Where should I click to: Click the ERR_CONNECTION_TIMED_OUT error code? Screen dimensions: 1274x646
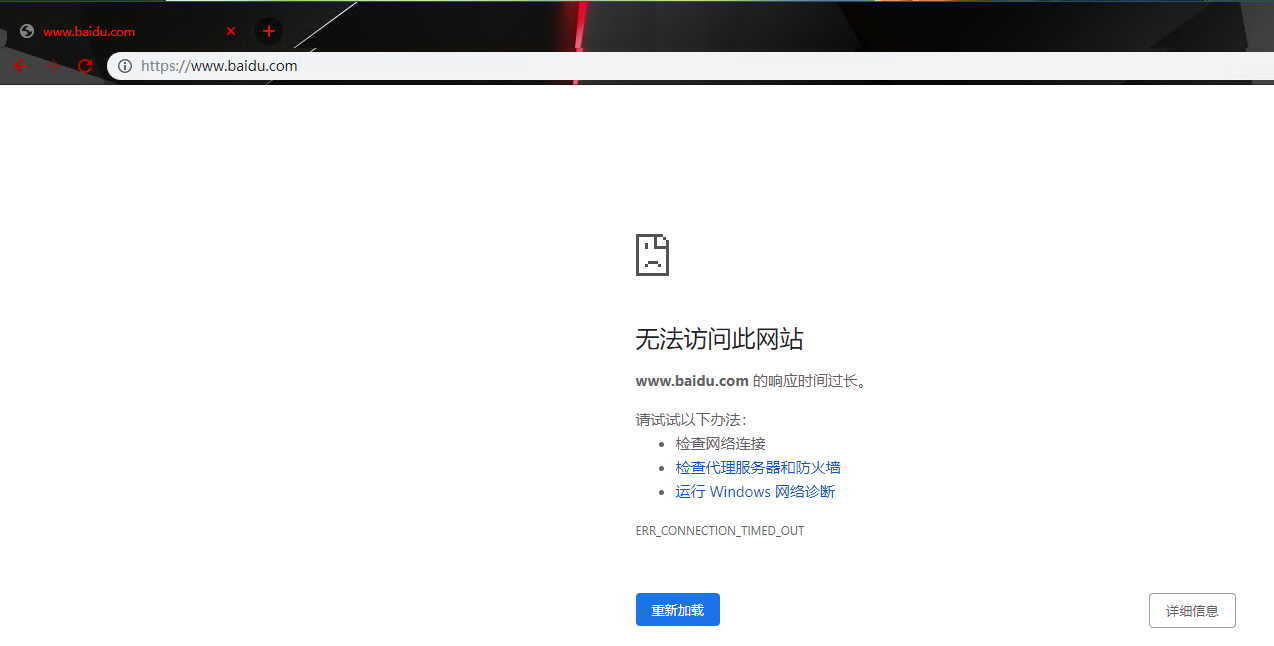tap(719, 531)
